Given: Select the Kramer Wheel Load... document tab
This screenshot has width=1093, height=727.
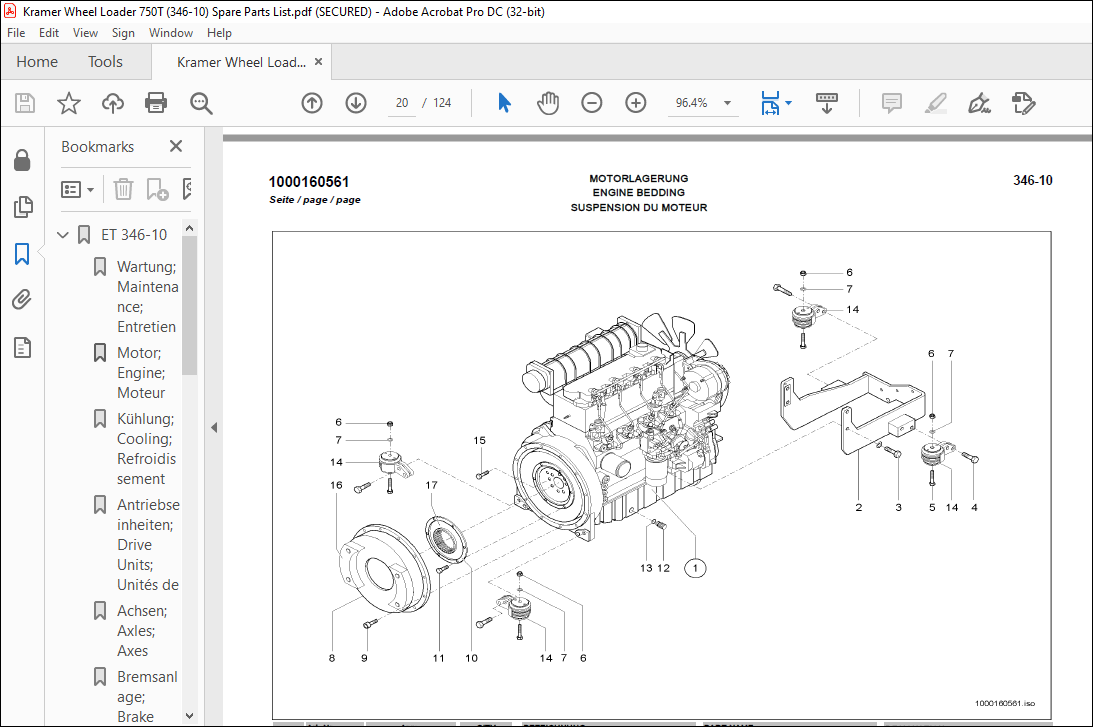Looking at the screenshot, I should click(241, 62).
